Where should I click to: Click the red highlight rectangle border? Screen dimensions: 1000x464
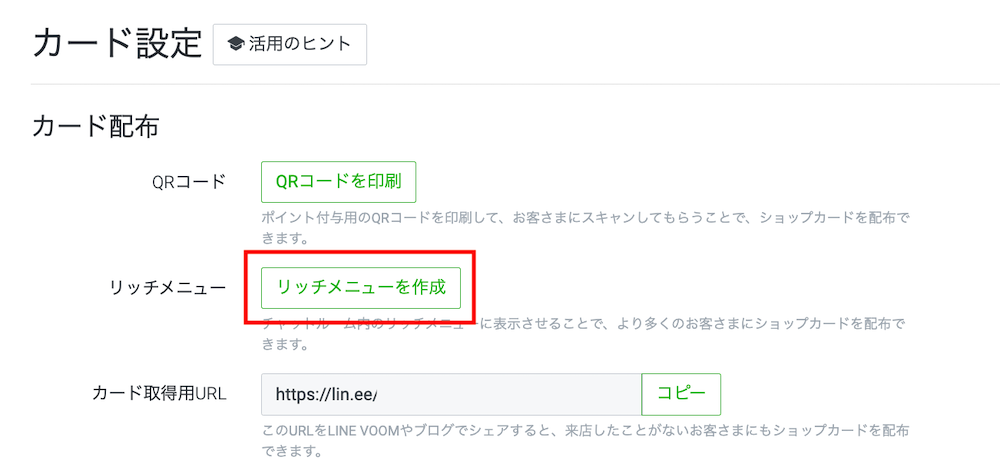[360, 252]
